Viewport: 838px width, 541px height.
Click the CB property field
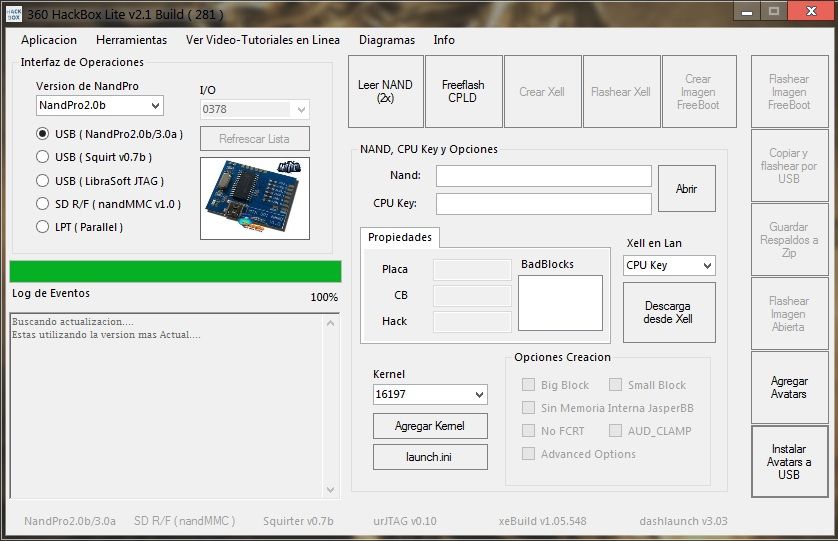pyautogui.click(x=472, y=296)
